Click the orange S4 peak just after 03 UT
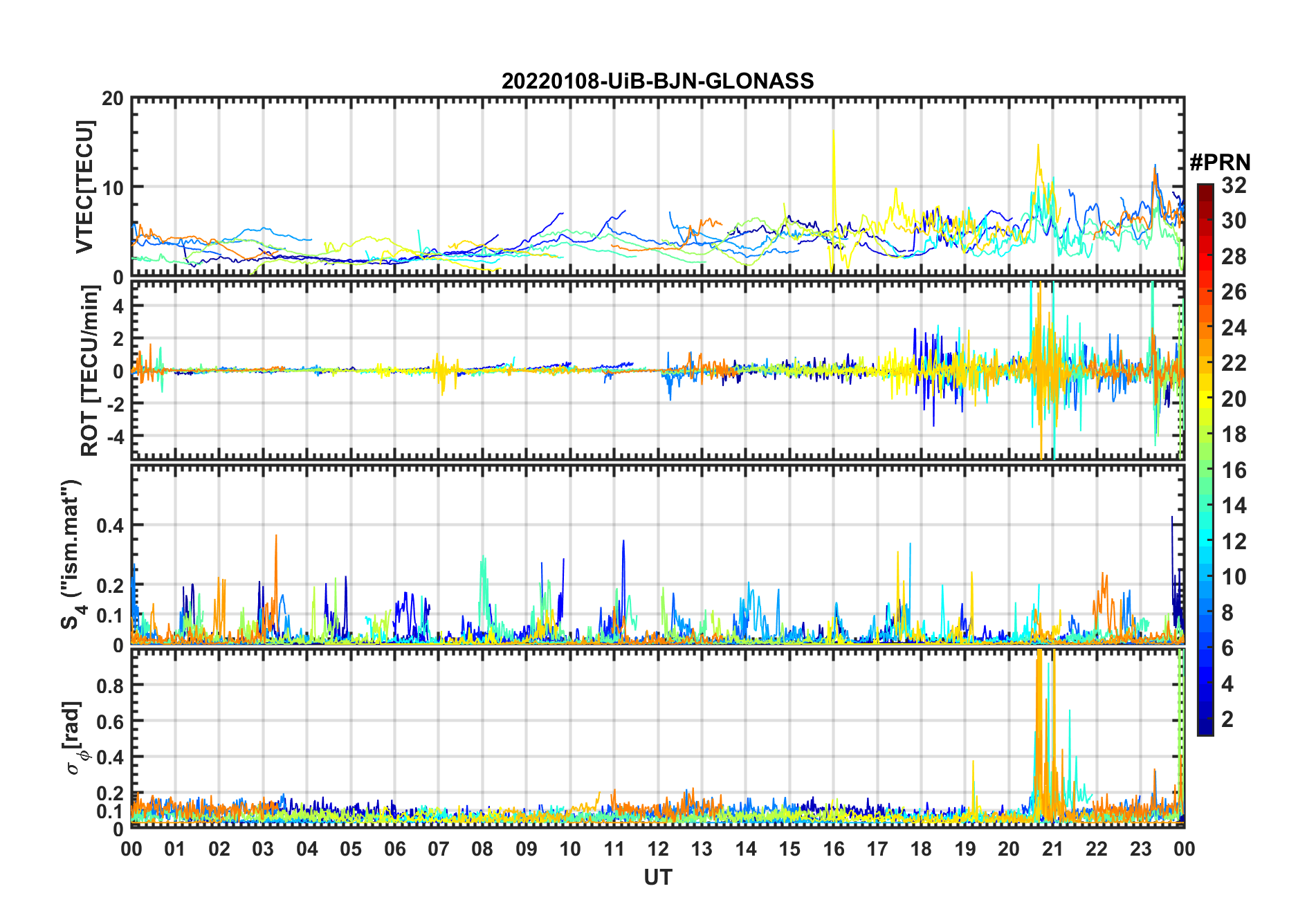The height and width of the screenshot is (920, 1316). (276, 538)
